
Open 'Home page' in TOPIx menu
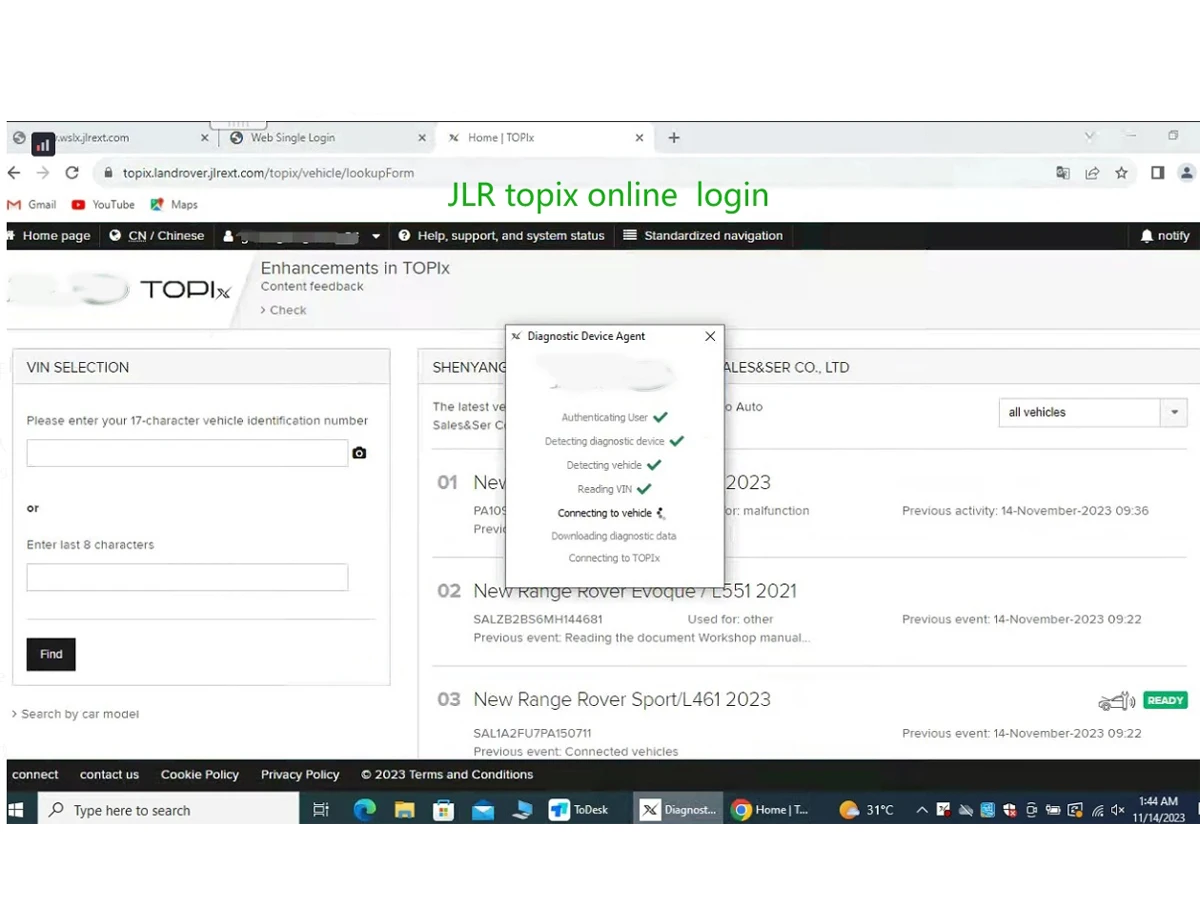pyautogui.click(x=48, y=236)
